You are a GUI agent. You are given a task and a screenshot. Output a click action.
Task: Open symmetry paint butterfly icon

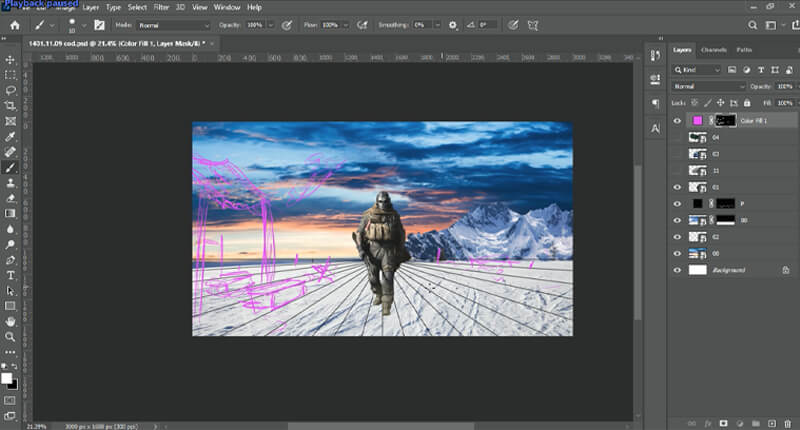533,25
